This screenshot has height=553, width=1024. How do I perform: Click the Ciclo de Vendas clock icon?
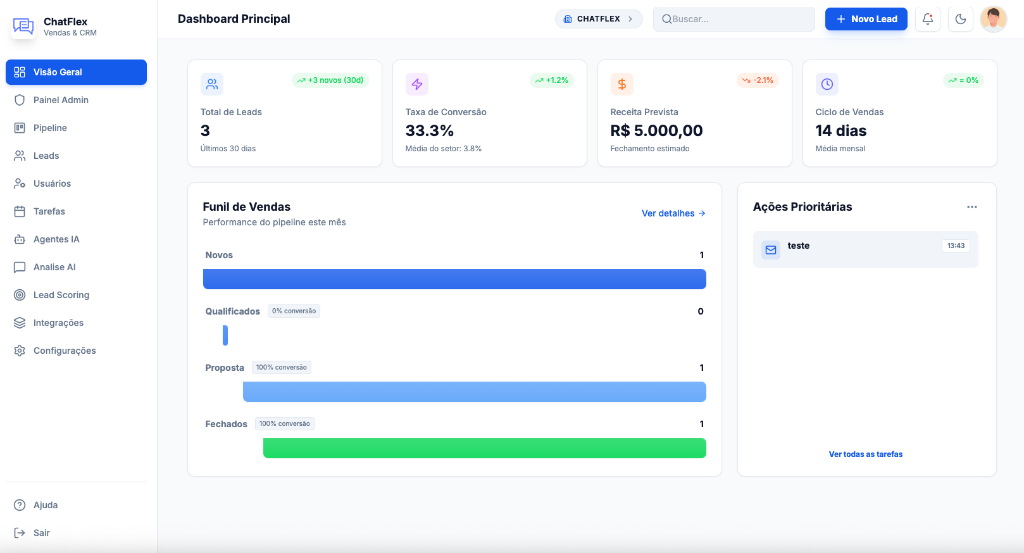point(827,84)
